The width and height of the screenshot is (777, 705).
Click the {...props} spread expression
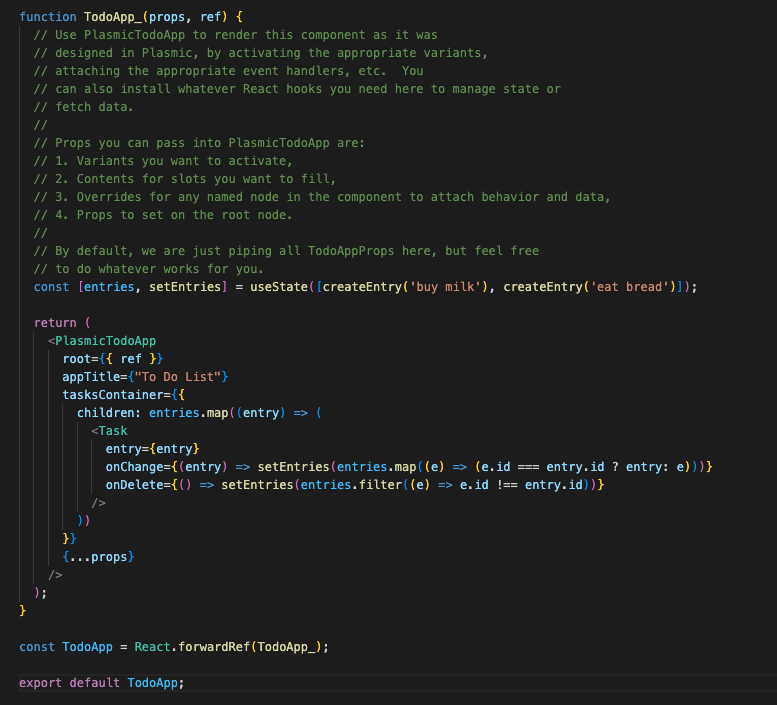pos(98,557)
